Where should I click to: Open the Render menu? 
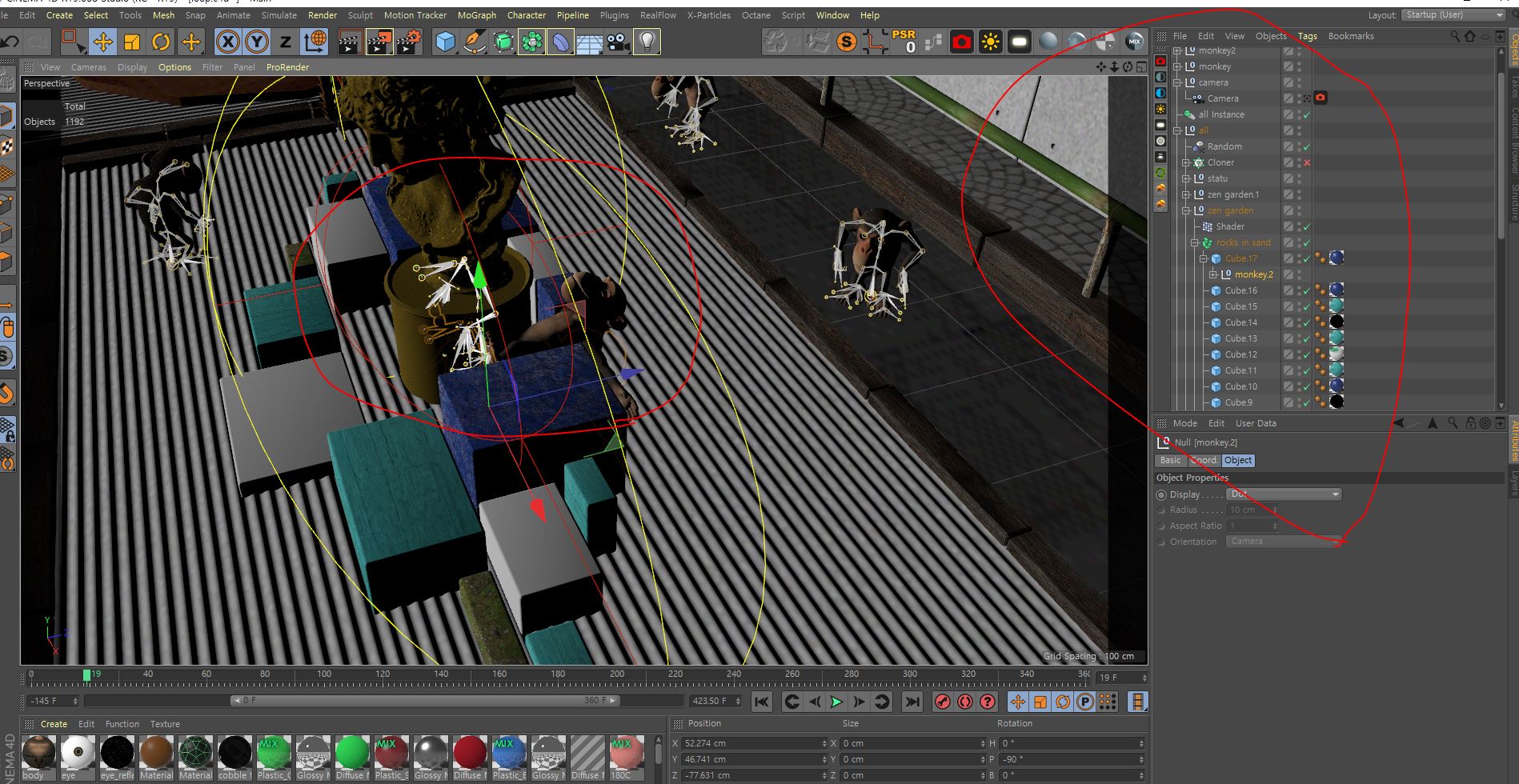[323, 15]
